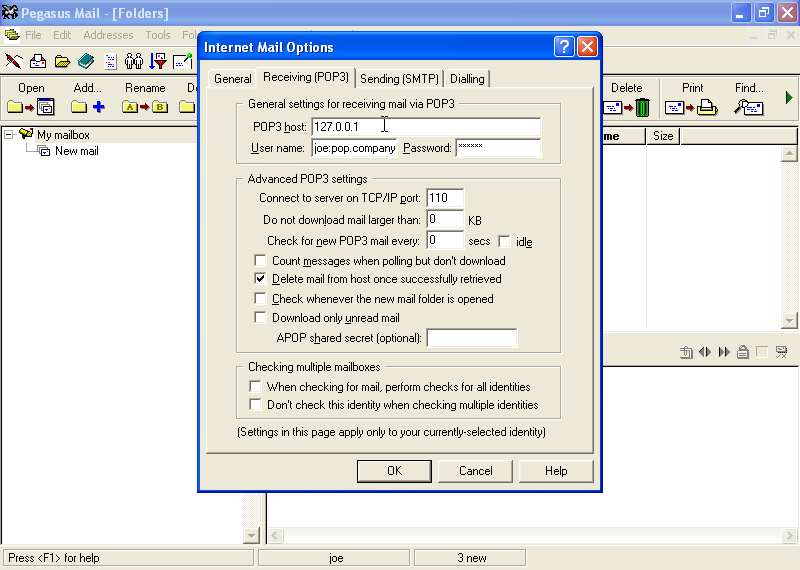Click the Print message button

[x=692, y=98]
